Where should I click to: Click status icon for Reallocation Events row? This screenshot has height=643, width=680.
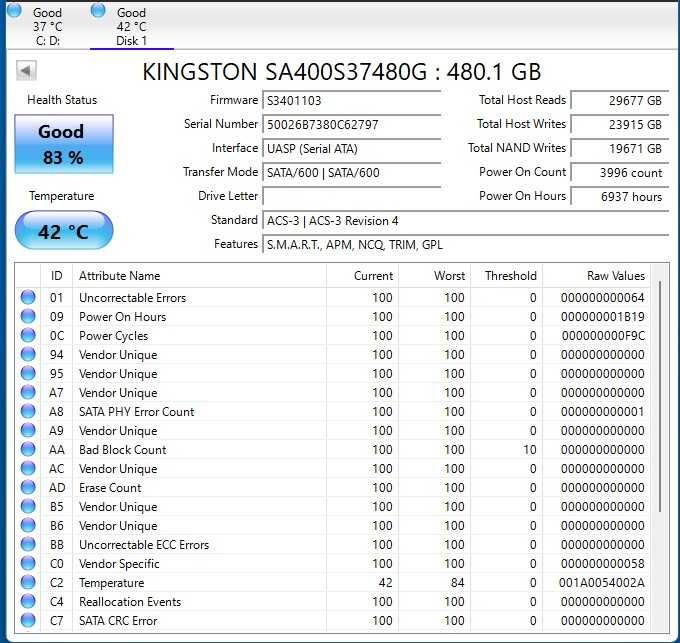28,602
